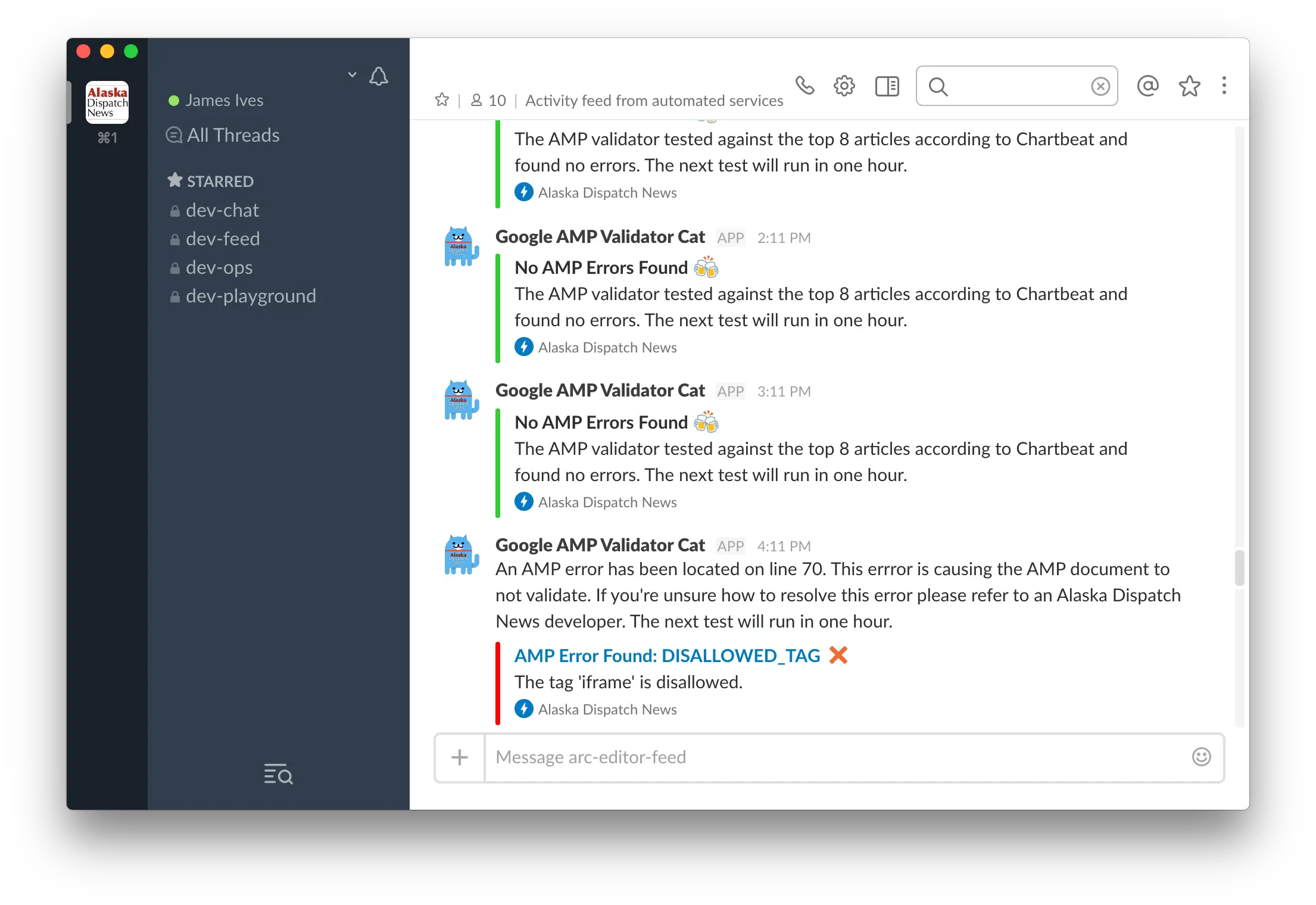View recent mentions with the @ icon
The width and height of the screenshot is (1316, 905).
1148,86
